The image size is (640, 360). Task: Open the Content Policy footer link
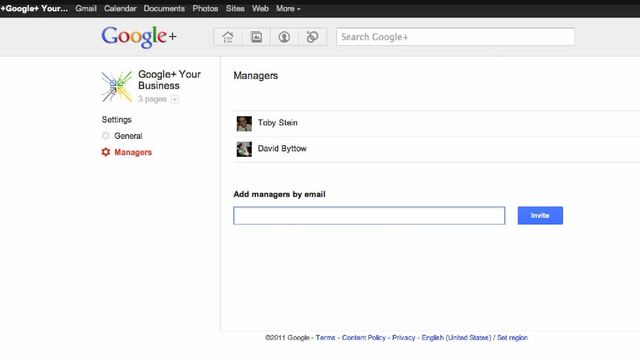[364, 338]
